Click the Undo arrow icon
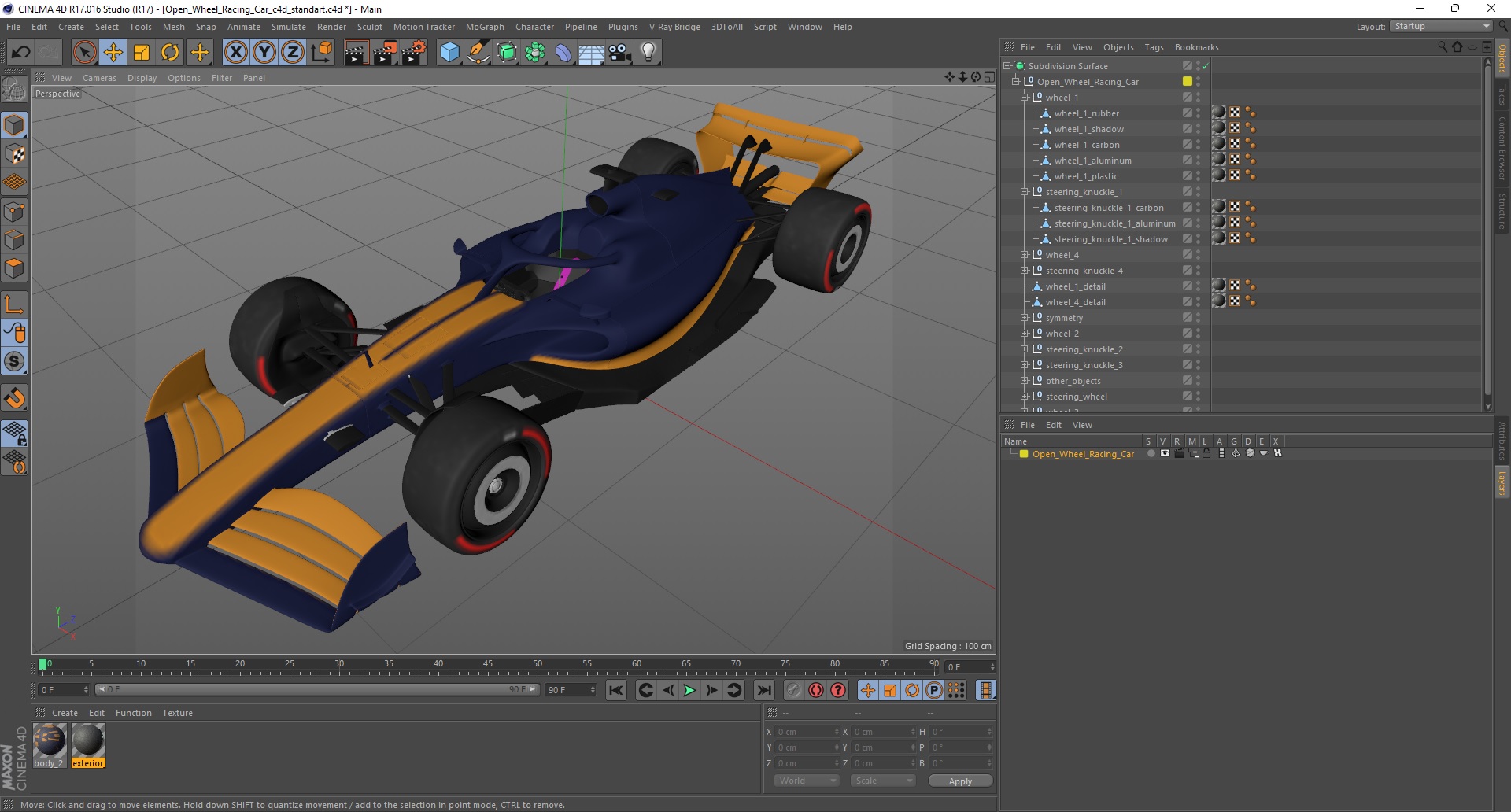Image resolution: width=1511 pixels, height=812 pixels. tap(20, 53)
